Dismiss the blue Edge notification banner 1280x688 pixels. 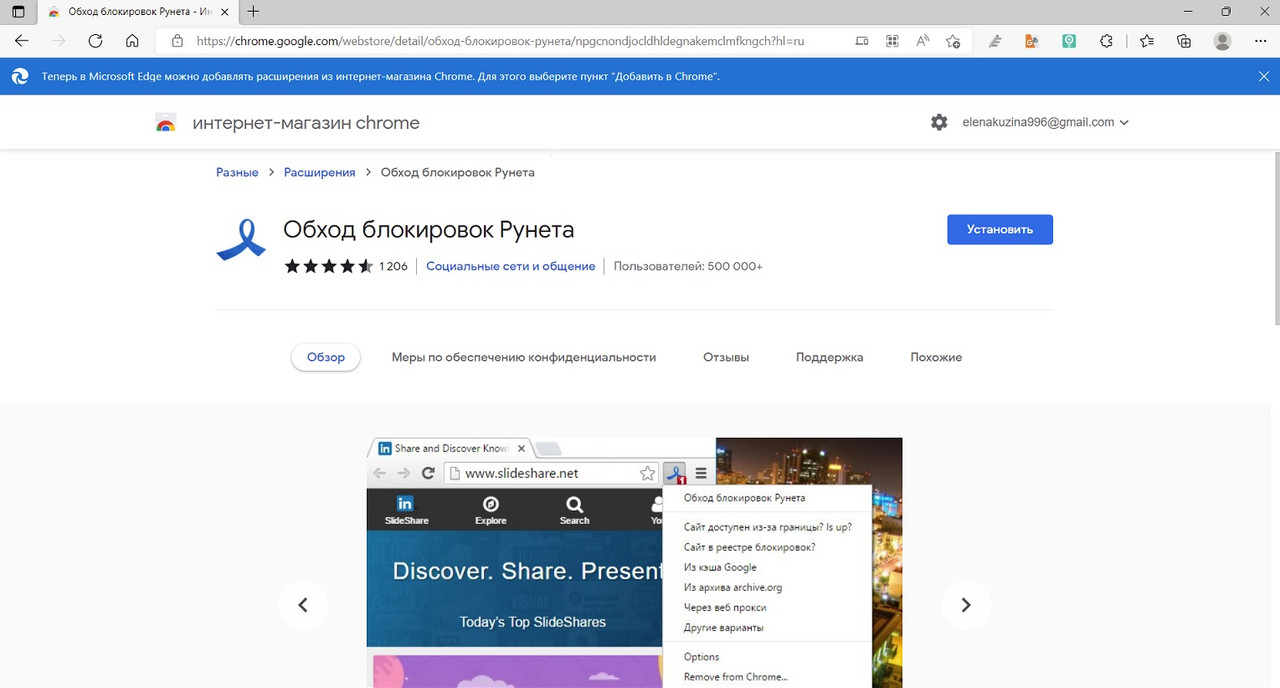tap(1264, 76)
